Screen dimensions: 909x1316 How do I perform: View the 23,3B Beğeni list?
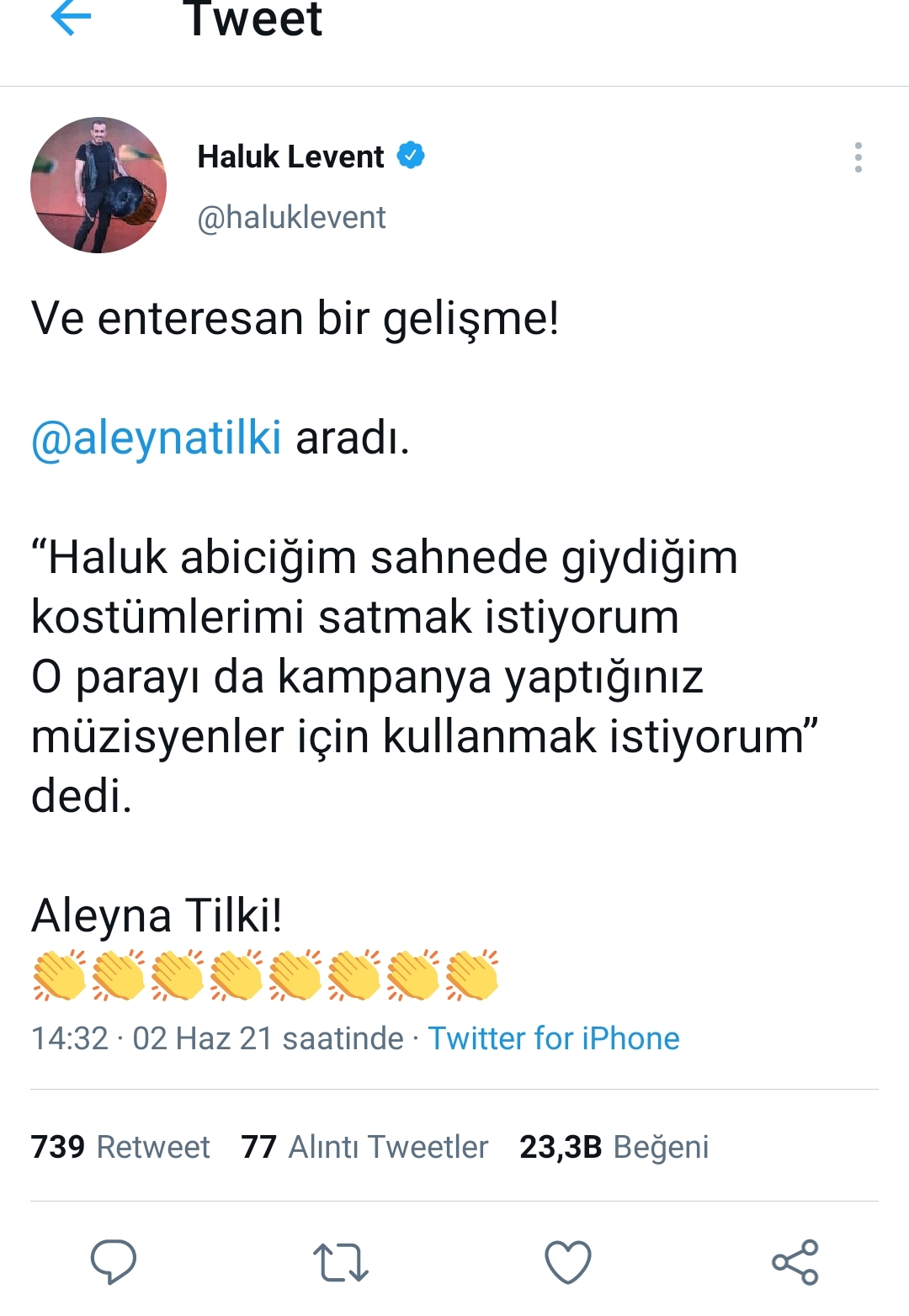tap(614, 1147)
